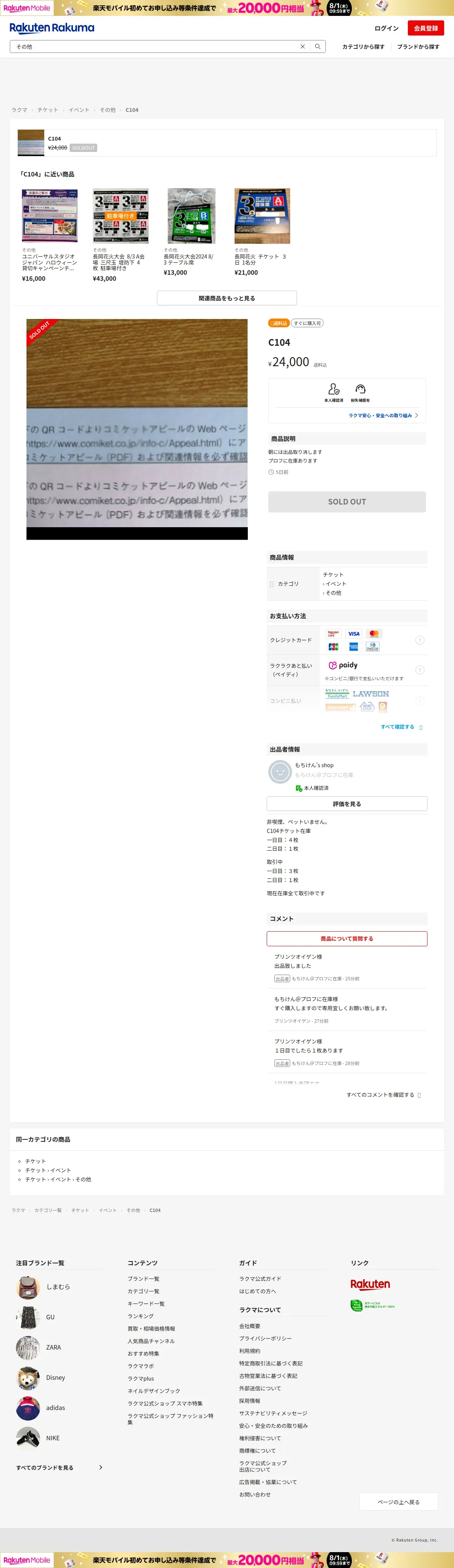The image size is (454, 1568).
Task: Open ログイン link
Action: click(386, 29)
